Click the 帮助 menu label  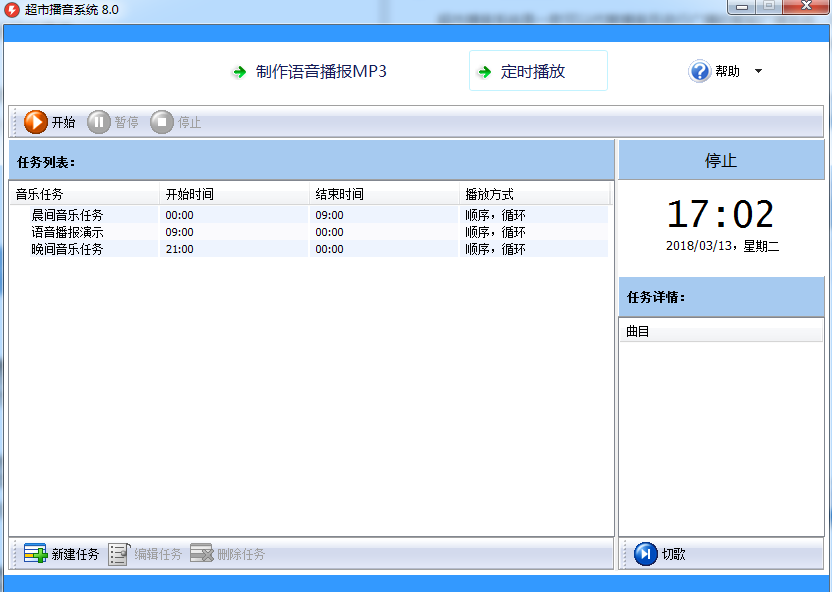pyautogui.click(x=727, y=71)
